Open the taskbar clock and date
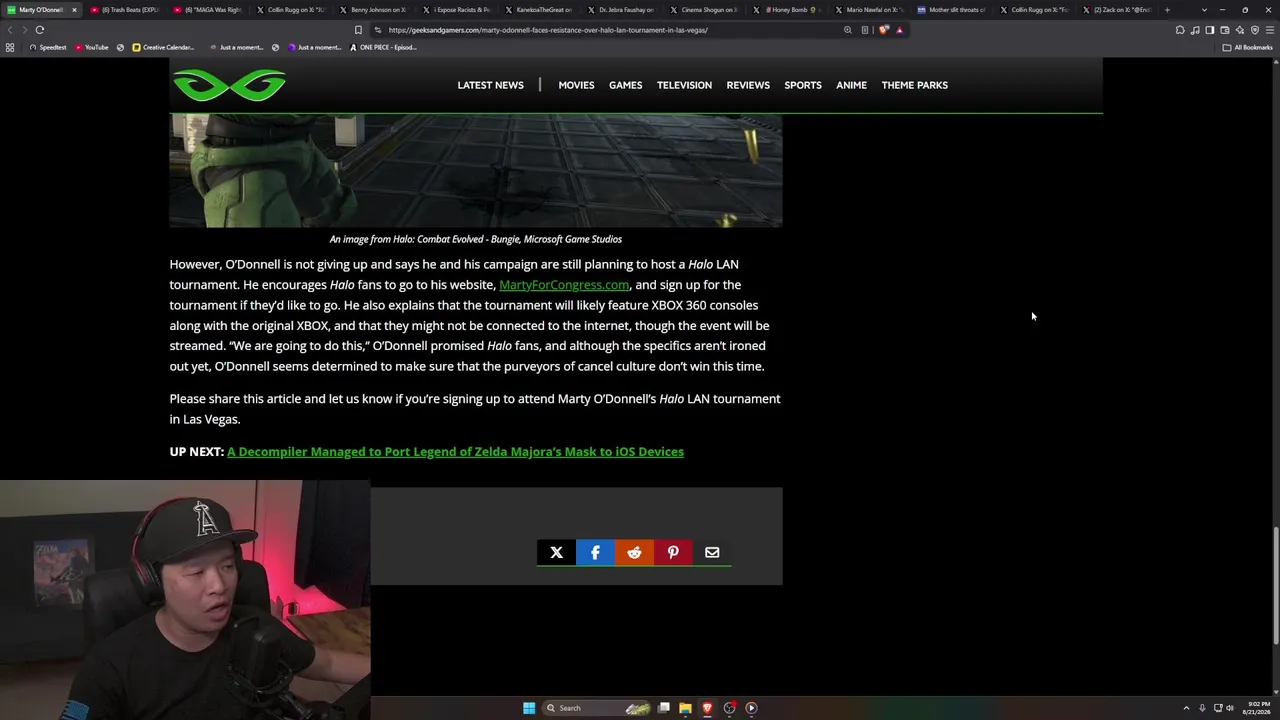The height and width of the screenshot is (720, 1280). coord(1256,708)
